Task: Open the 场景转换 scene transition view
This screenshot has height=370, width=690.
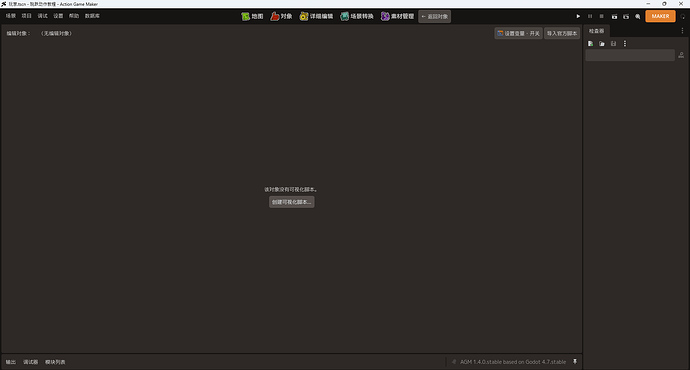Action: coord(357,16)
